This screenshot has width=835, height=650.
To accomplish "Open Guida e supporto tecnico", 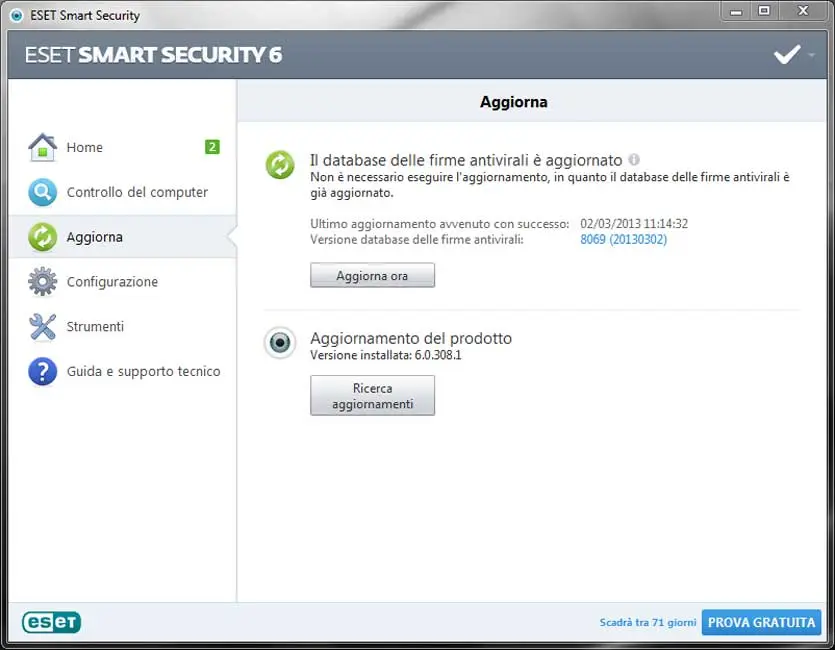I will (122, 371).
